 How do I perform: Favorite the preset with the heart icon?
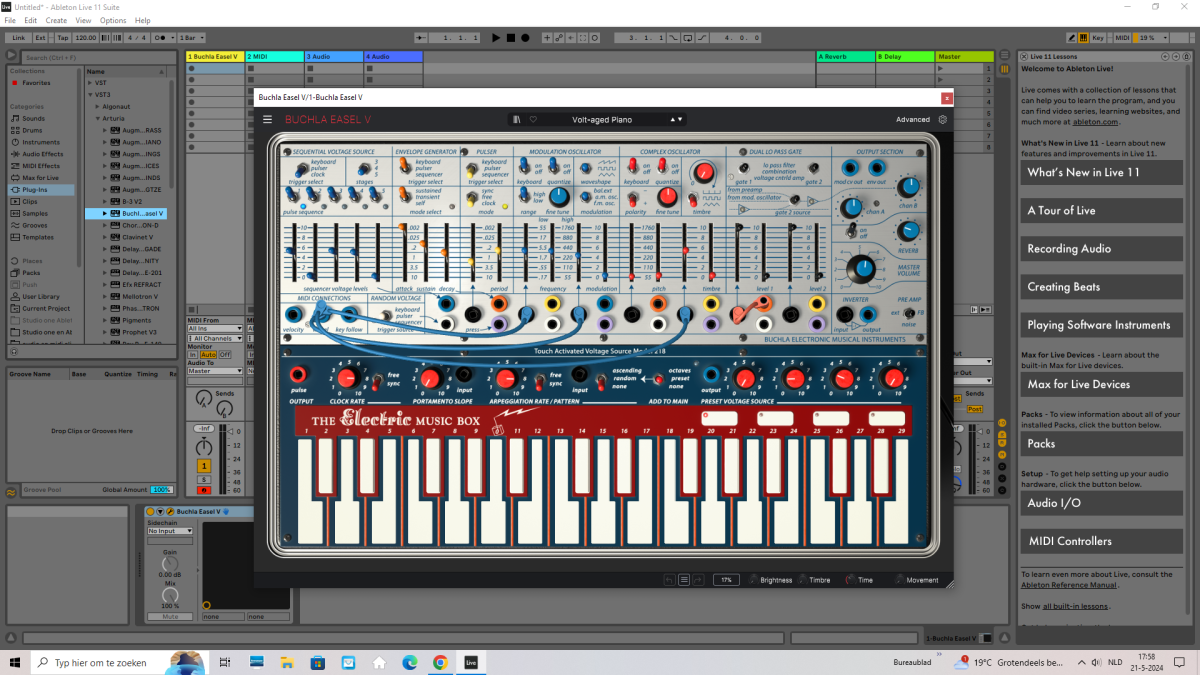(533, 119)
